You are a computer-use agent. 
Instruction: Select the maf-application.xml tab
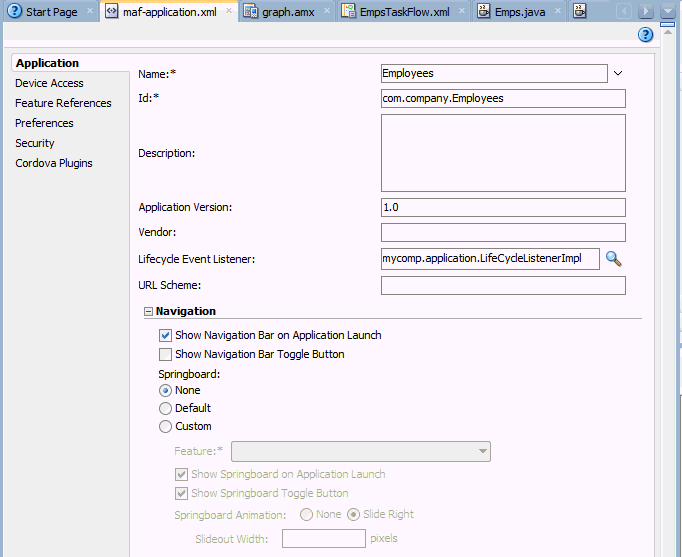170,12
